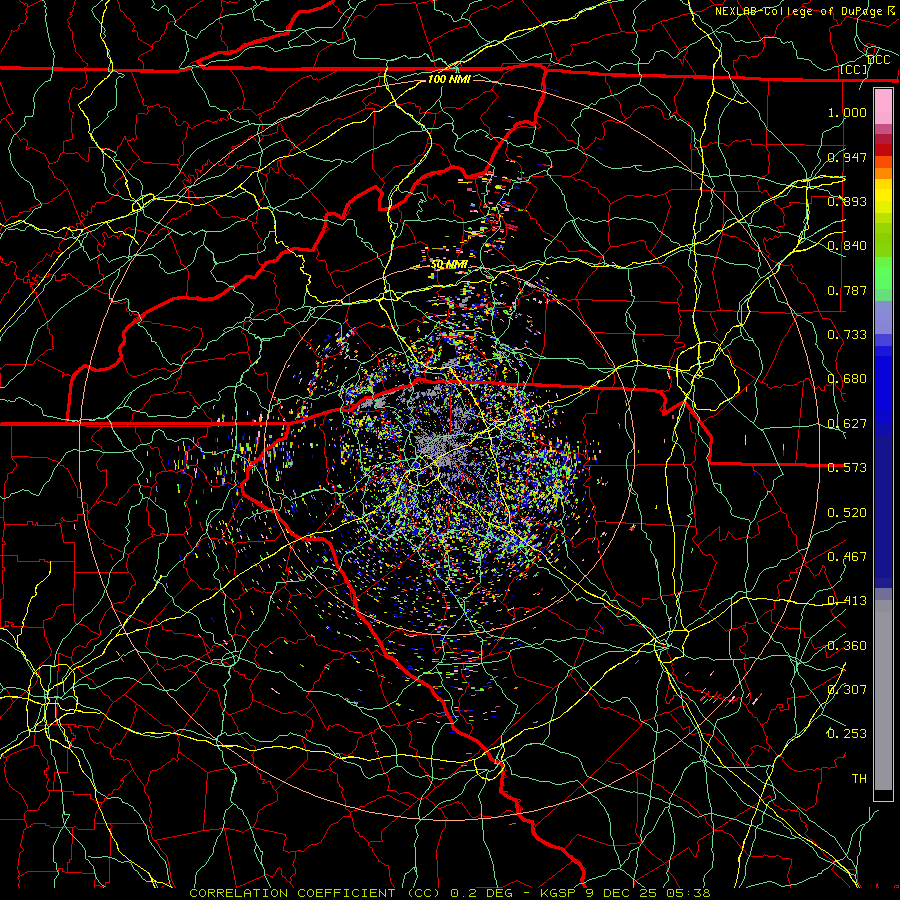Click the 0.840 scale label
Screen dimensions: 900x900
pos(847,246)
